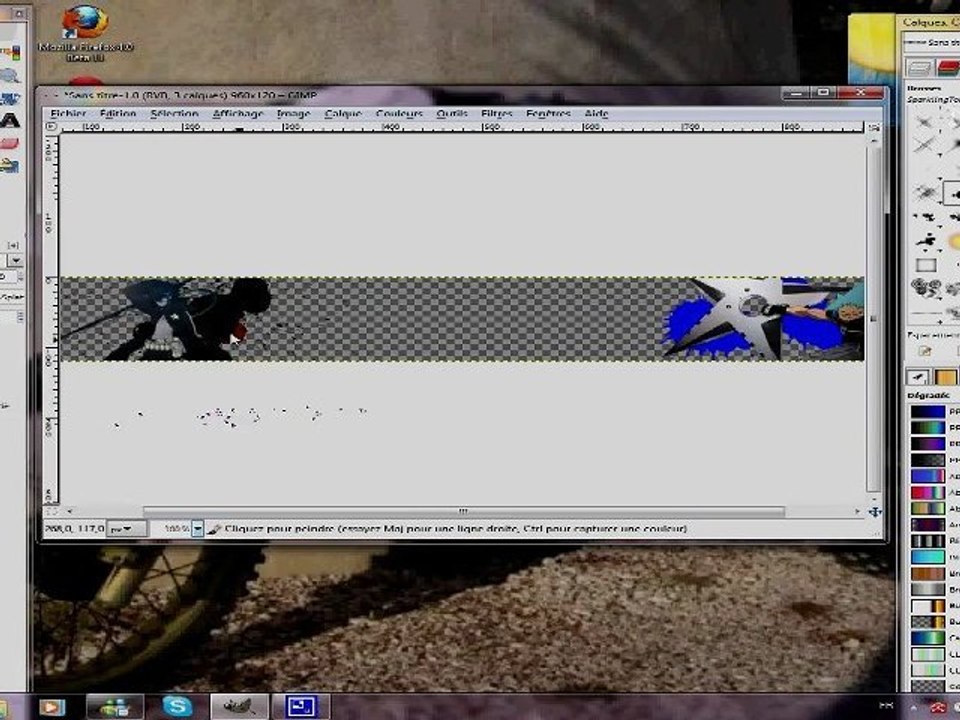This screenshot has width=960, height=720.
Task: Switch to the Brushes tab icon
Action: click(x=918, y=377)
